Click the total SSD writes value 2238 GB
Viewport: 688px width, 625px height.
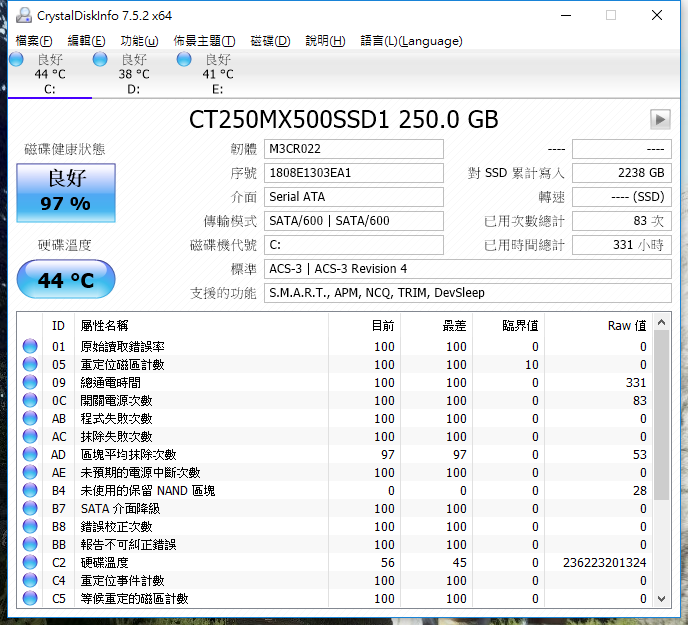point(622,173)
